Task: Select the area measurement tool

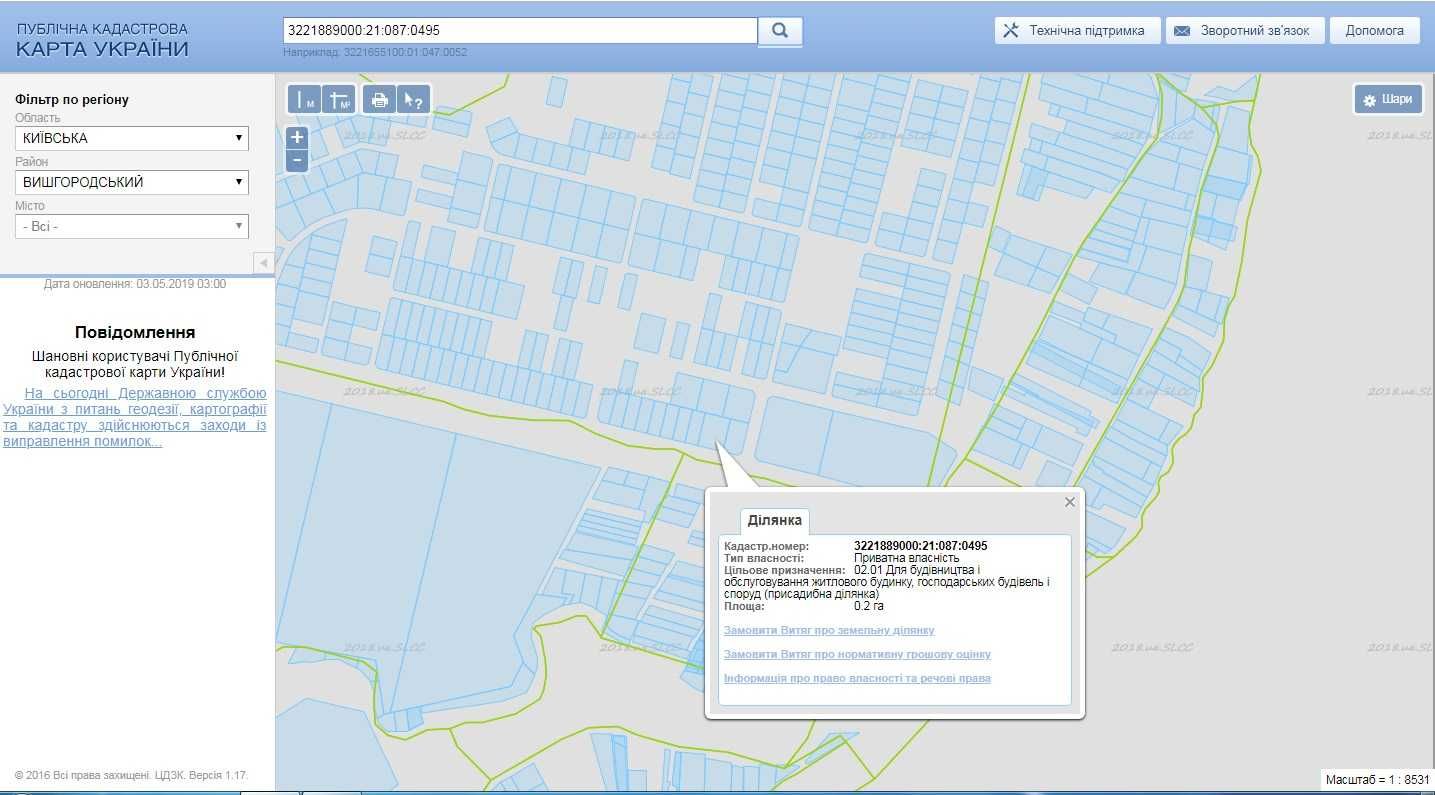Action: (339, 99)
